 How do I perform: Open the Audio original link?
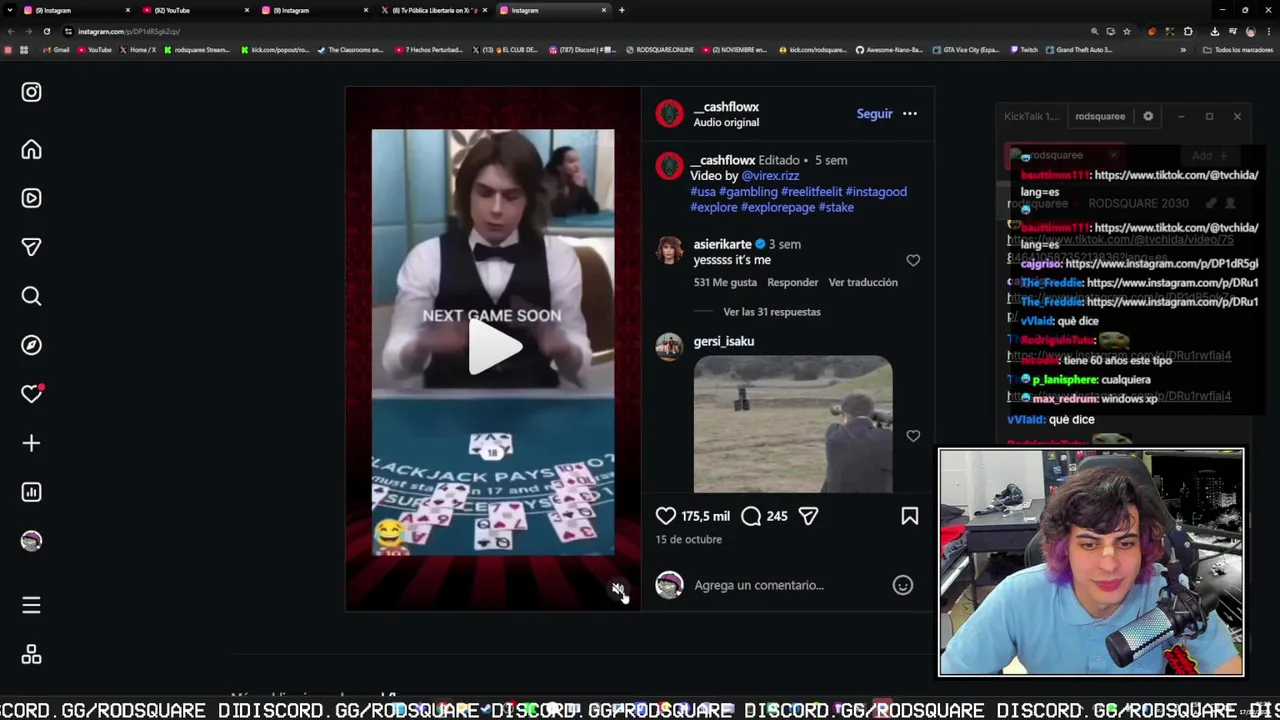726,123
